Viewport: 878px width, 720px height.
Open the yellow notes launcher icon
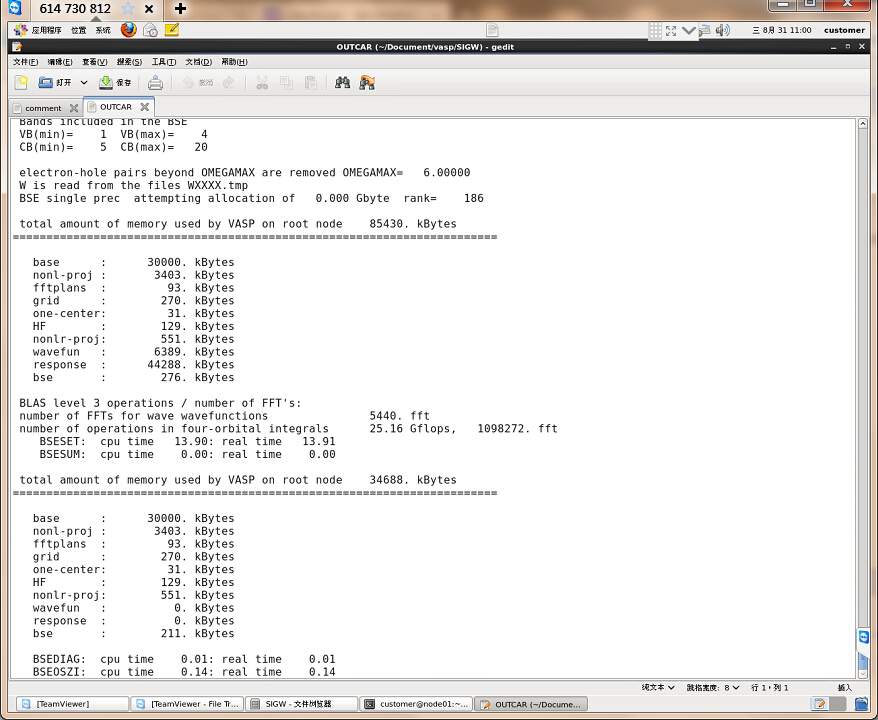[x=172, y=30]
